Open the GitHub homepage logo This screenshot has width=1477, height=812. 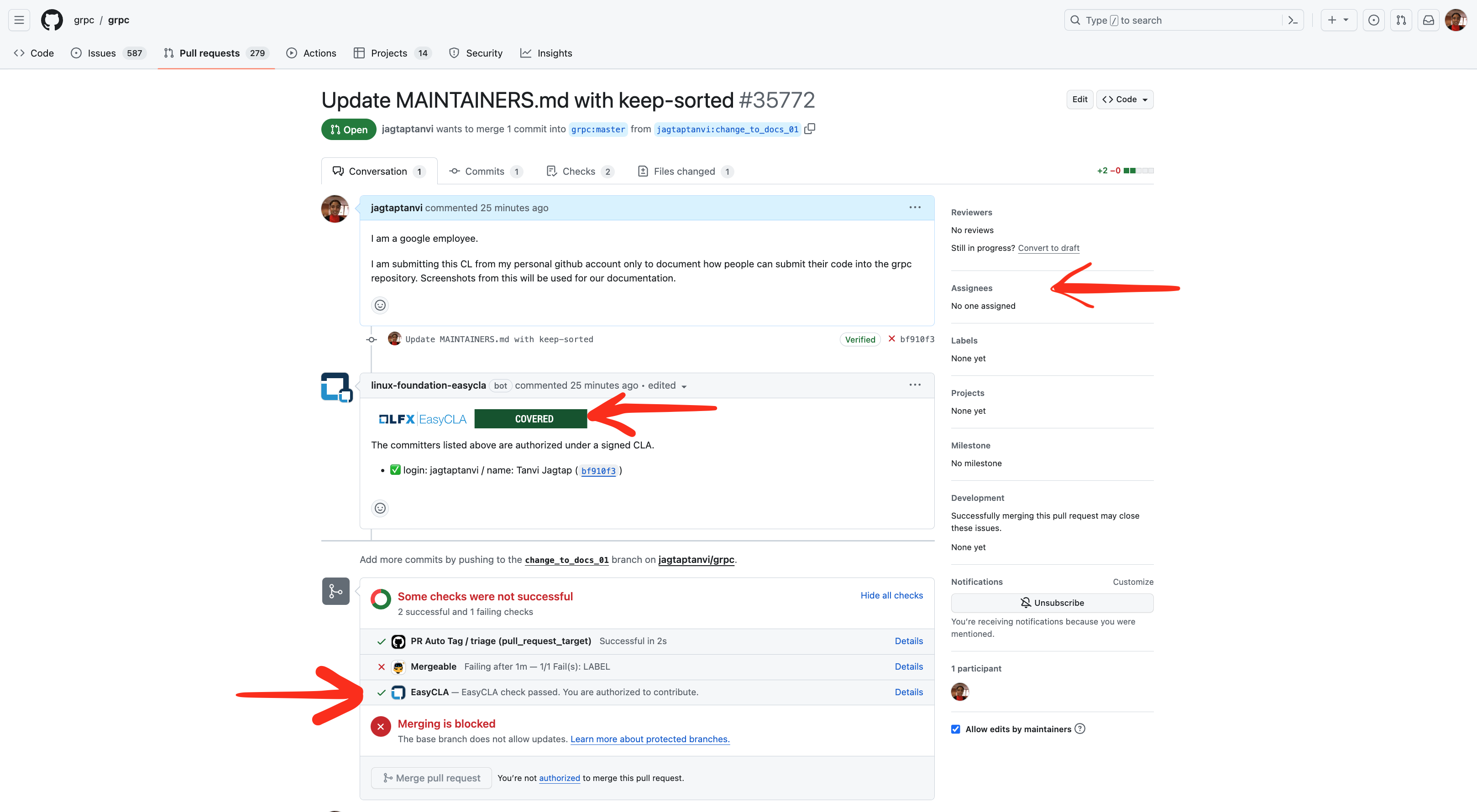pyautogui.click(x=52, y=20)
